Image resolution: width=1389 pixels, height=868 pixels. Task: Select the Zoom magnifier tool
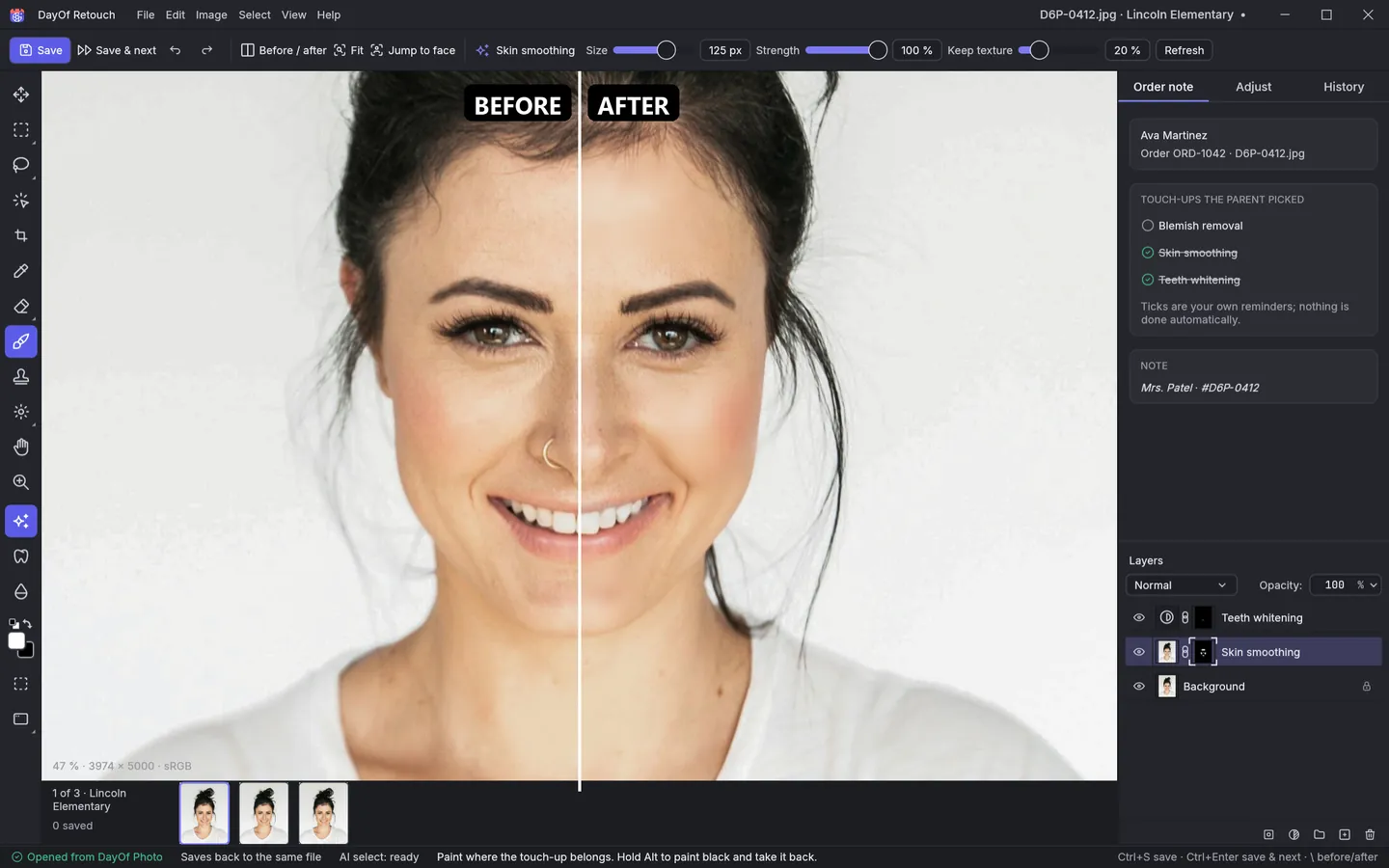(21, 482)
